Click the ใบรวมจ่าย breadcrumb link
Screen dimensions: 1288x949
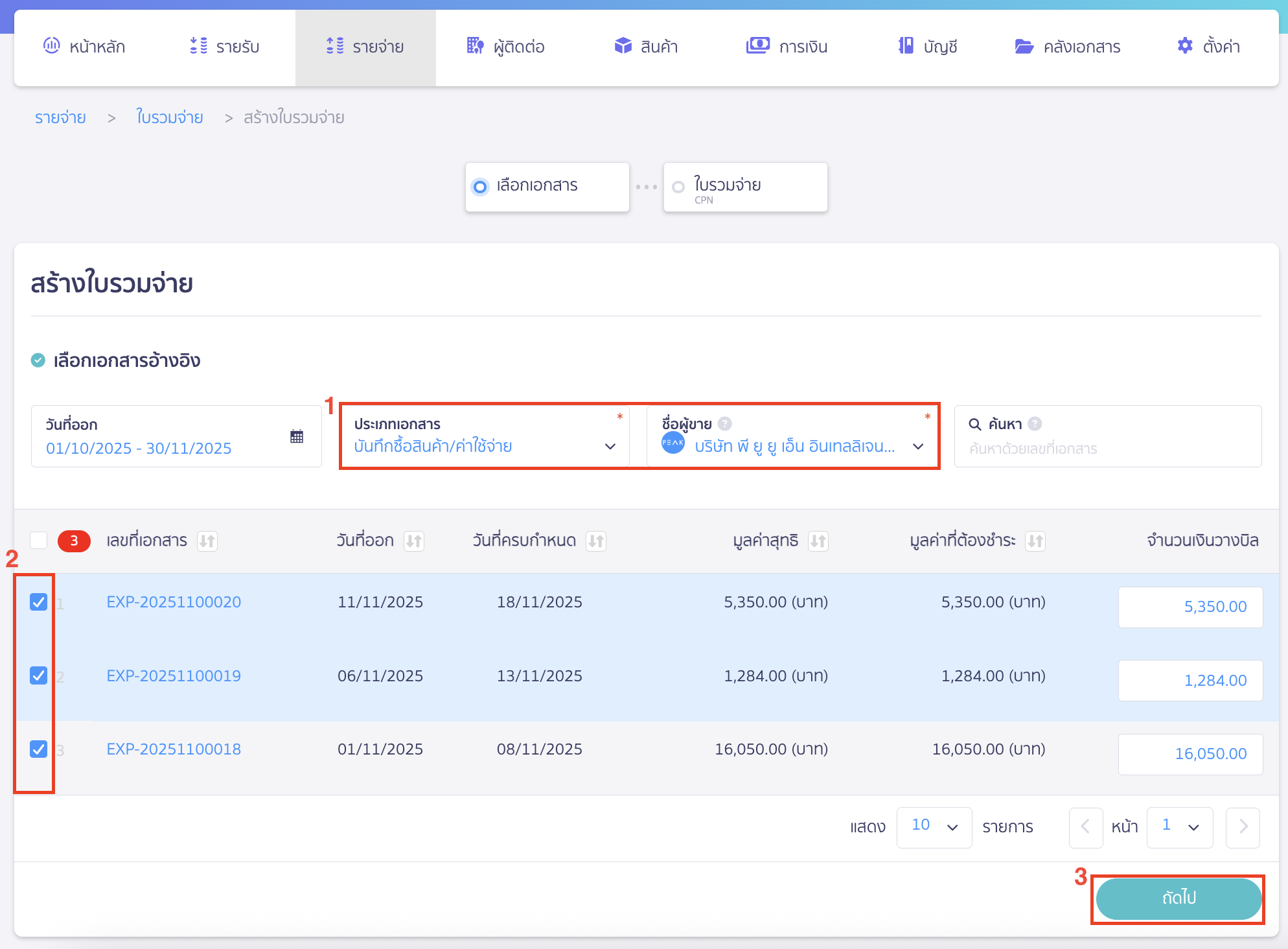[169, 117]
